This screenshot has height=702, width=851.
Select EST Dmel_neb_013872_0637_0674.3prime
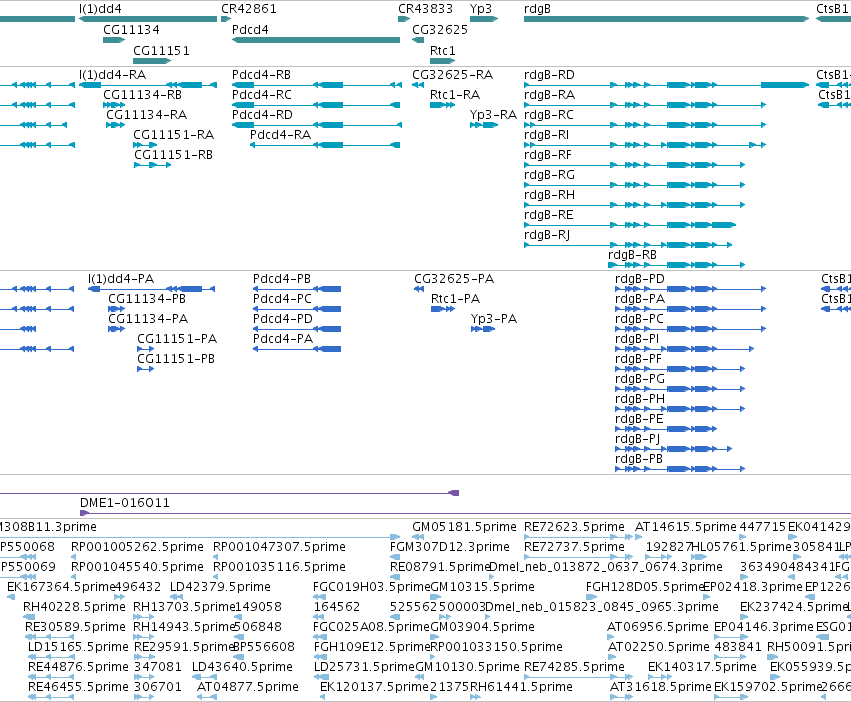[606, 567]
